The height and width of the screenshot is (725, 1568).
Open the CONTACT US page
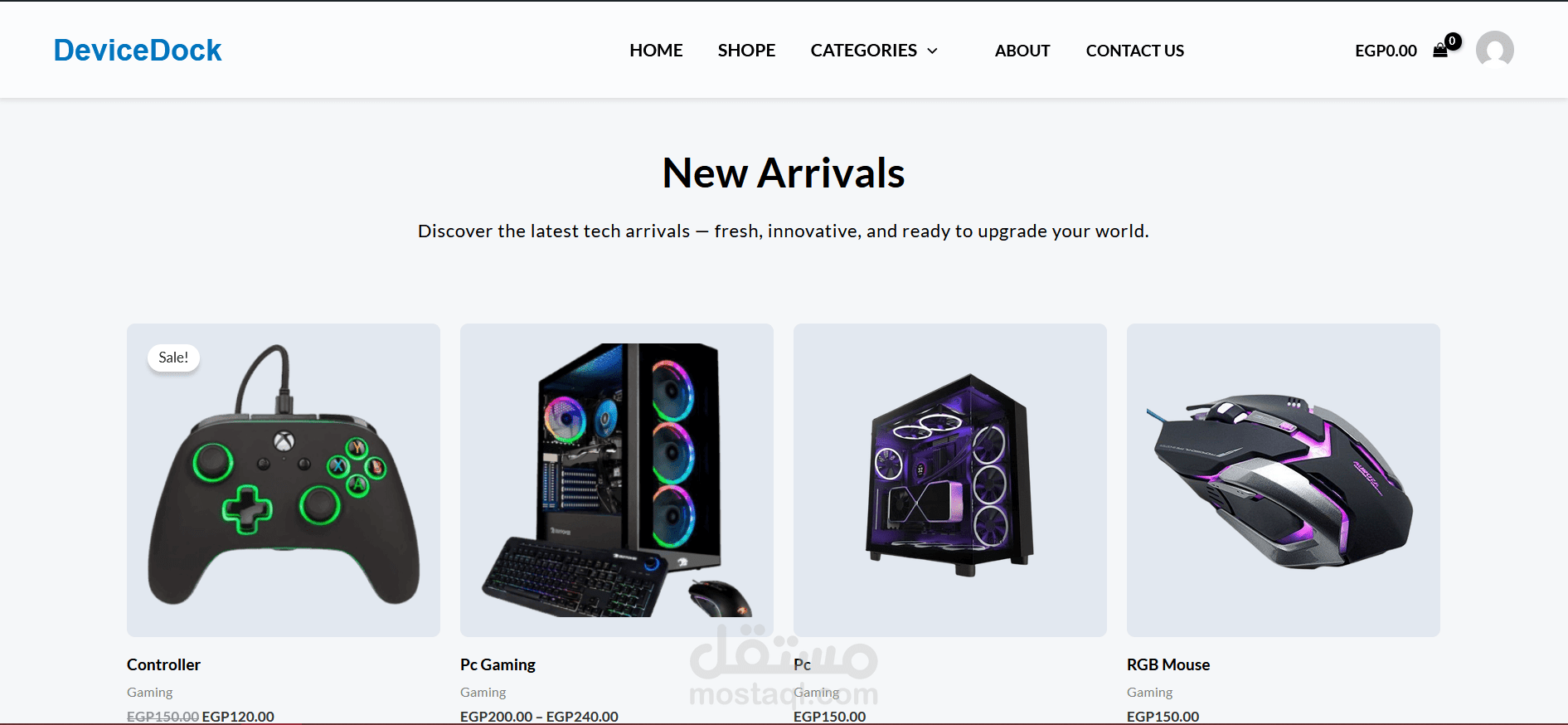1135,51
